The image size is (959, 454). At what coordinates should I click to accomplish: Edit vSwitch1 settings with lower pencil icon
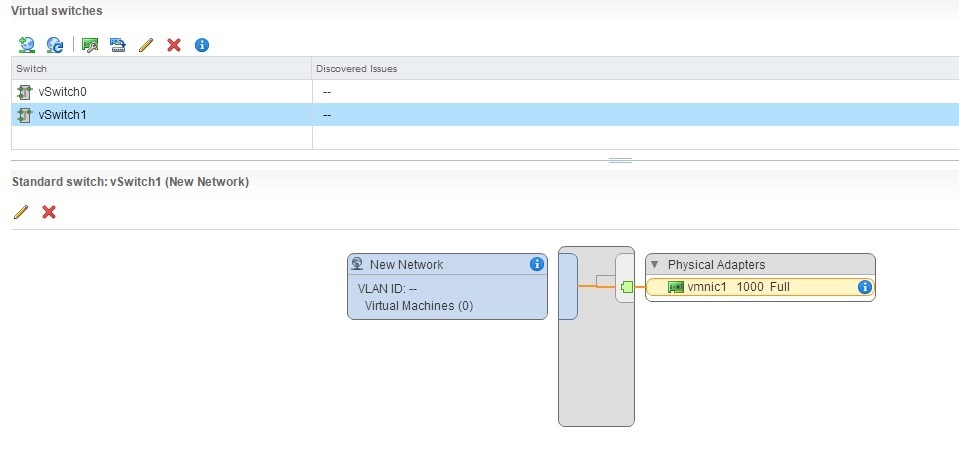[x=21, y=212]
